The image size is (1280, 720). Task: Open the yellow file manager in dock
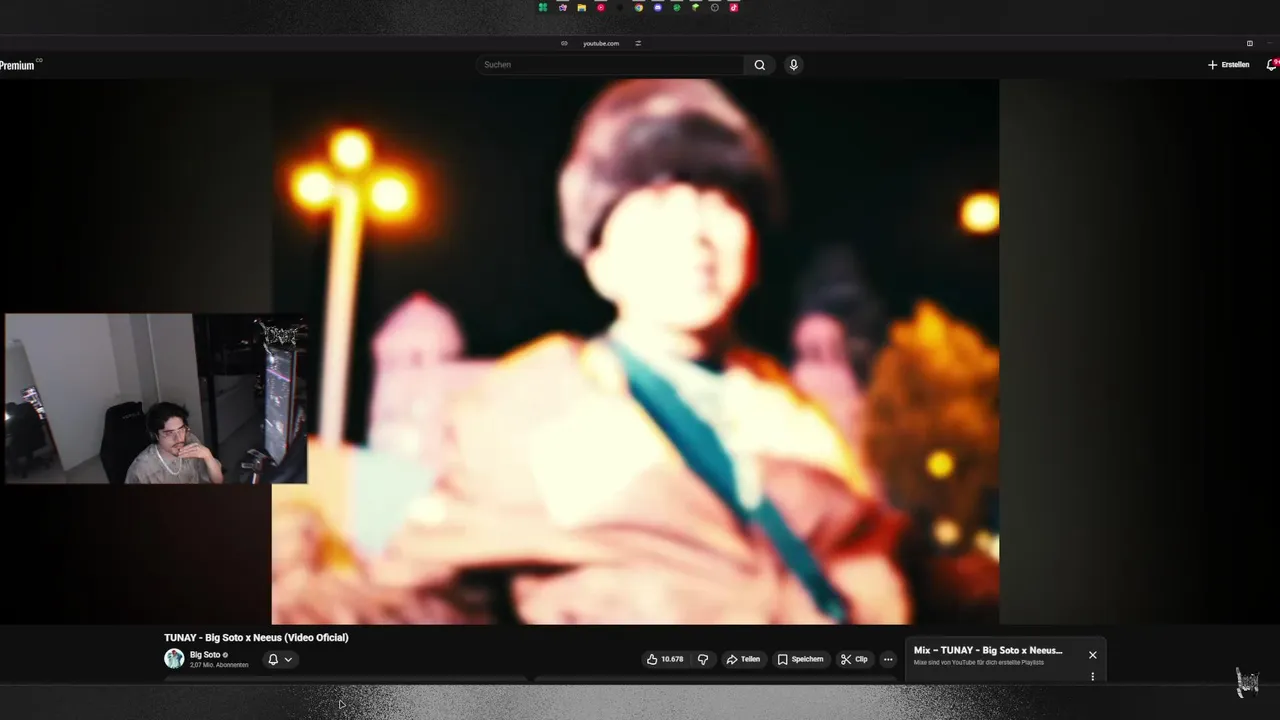[x=582, y=7]
